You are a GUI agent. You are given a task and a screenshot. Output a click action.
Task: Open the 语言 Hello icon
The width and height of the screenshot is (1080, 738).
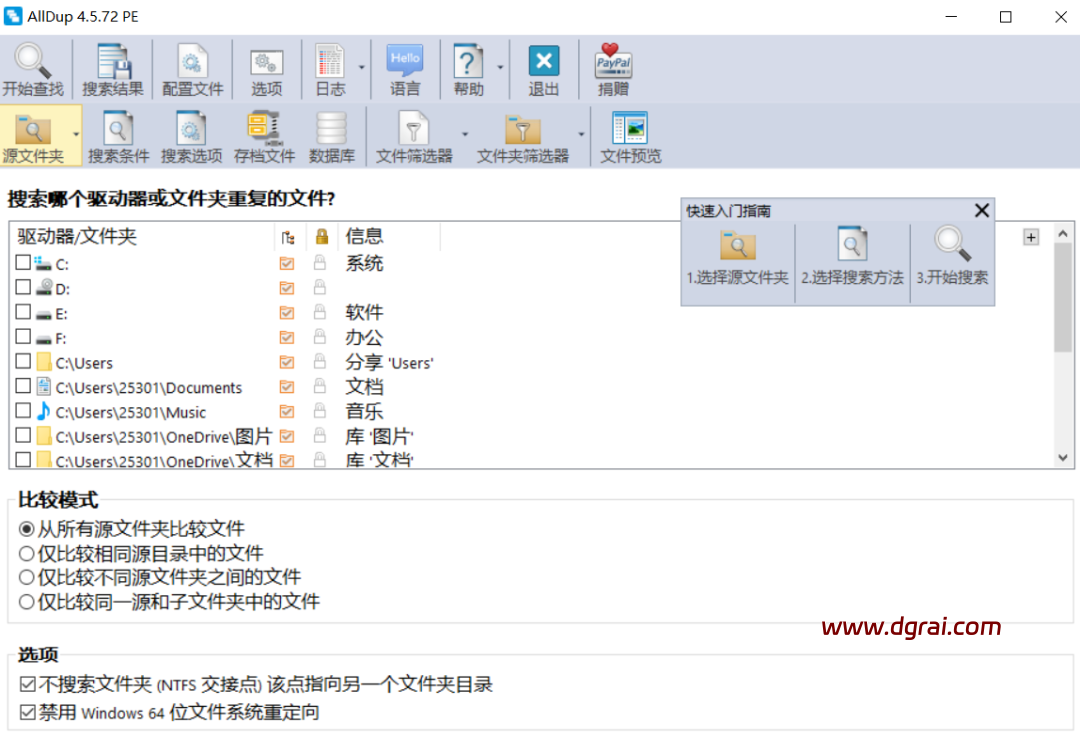coord(405,62)
